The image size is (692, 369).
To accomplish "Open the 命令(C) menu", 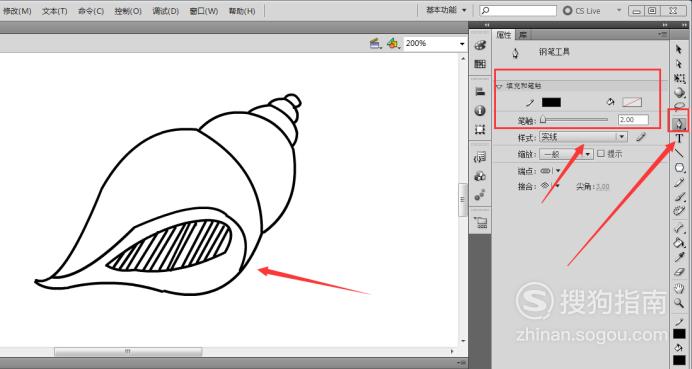I will 91,11.
